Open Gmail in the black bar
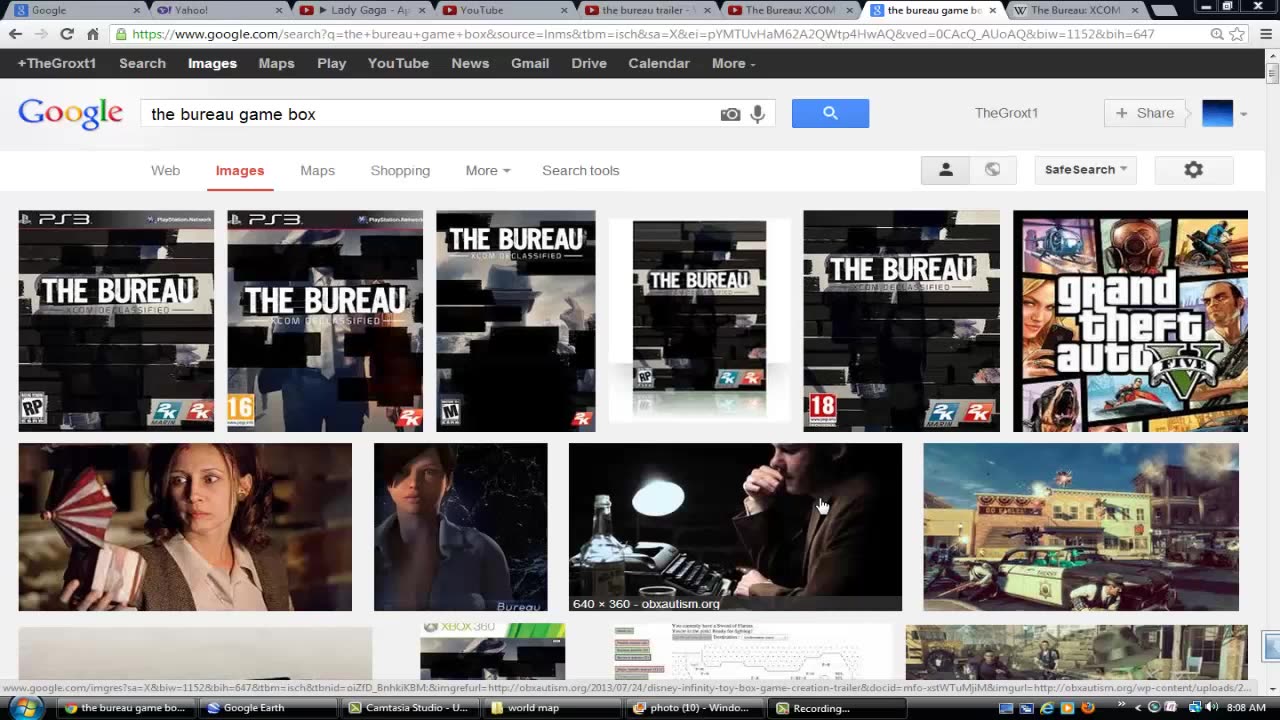Image resolution: width=1280 pixels, height=720 pixels. coord(530,63)
